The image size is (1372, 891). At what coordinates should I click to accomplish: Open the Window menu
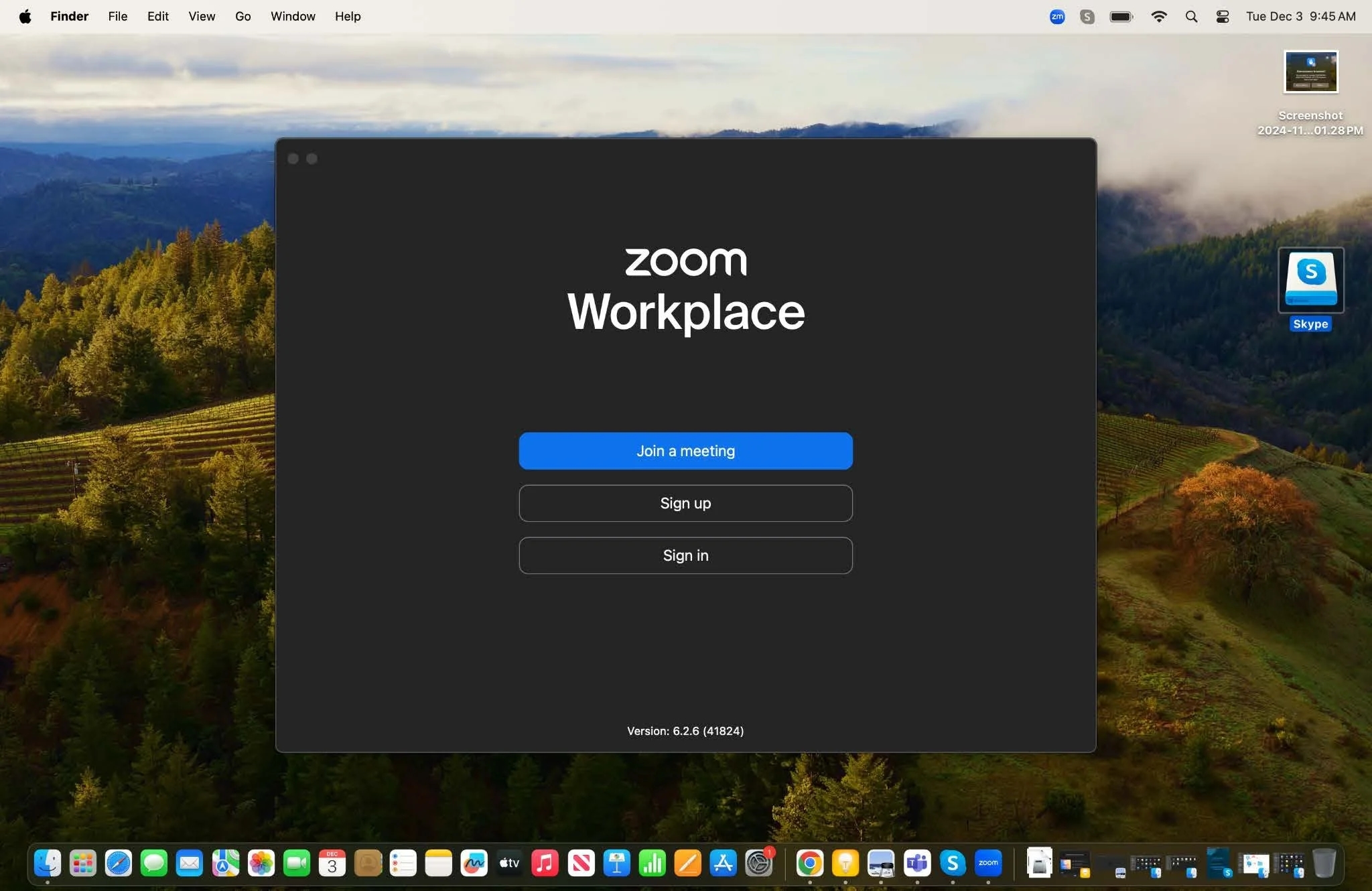293,16
